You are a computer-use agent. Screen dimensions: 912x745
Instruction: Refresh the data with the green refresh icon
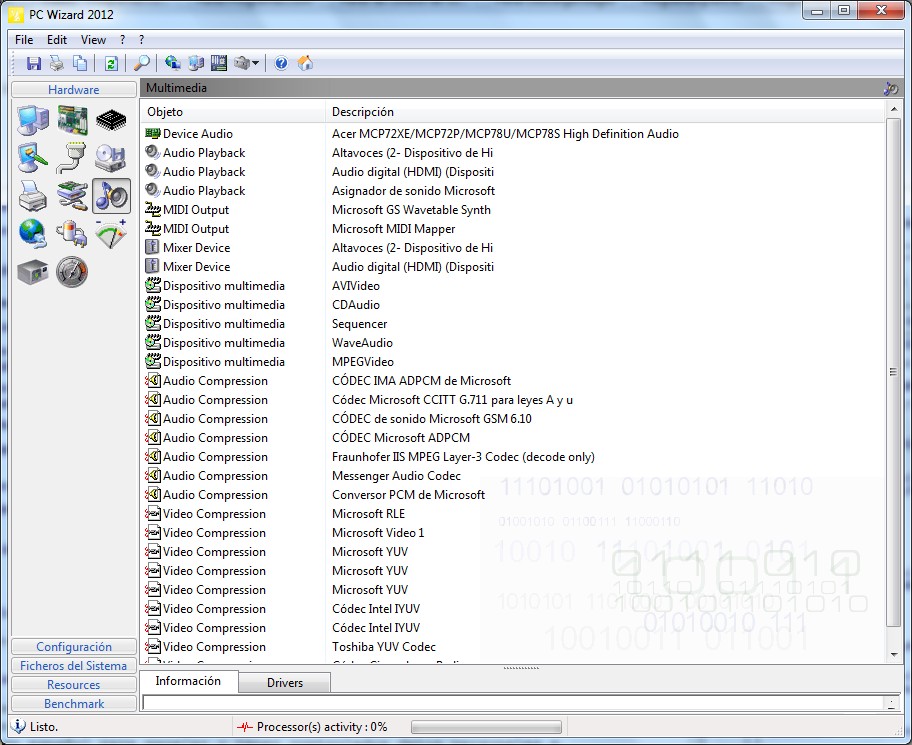(x=111, y=63)
